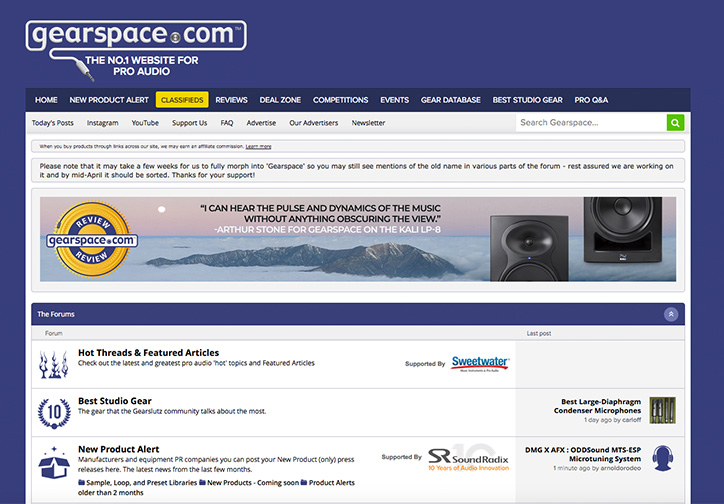The width and height of the screenshot is (724, 504).
Task: Click the New Products - Coming soon folder icon
Action: tap(202, 483)
